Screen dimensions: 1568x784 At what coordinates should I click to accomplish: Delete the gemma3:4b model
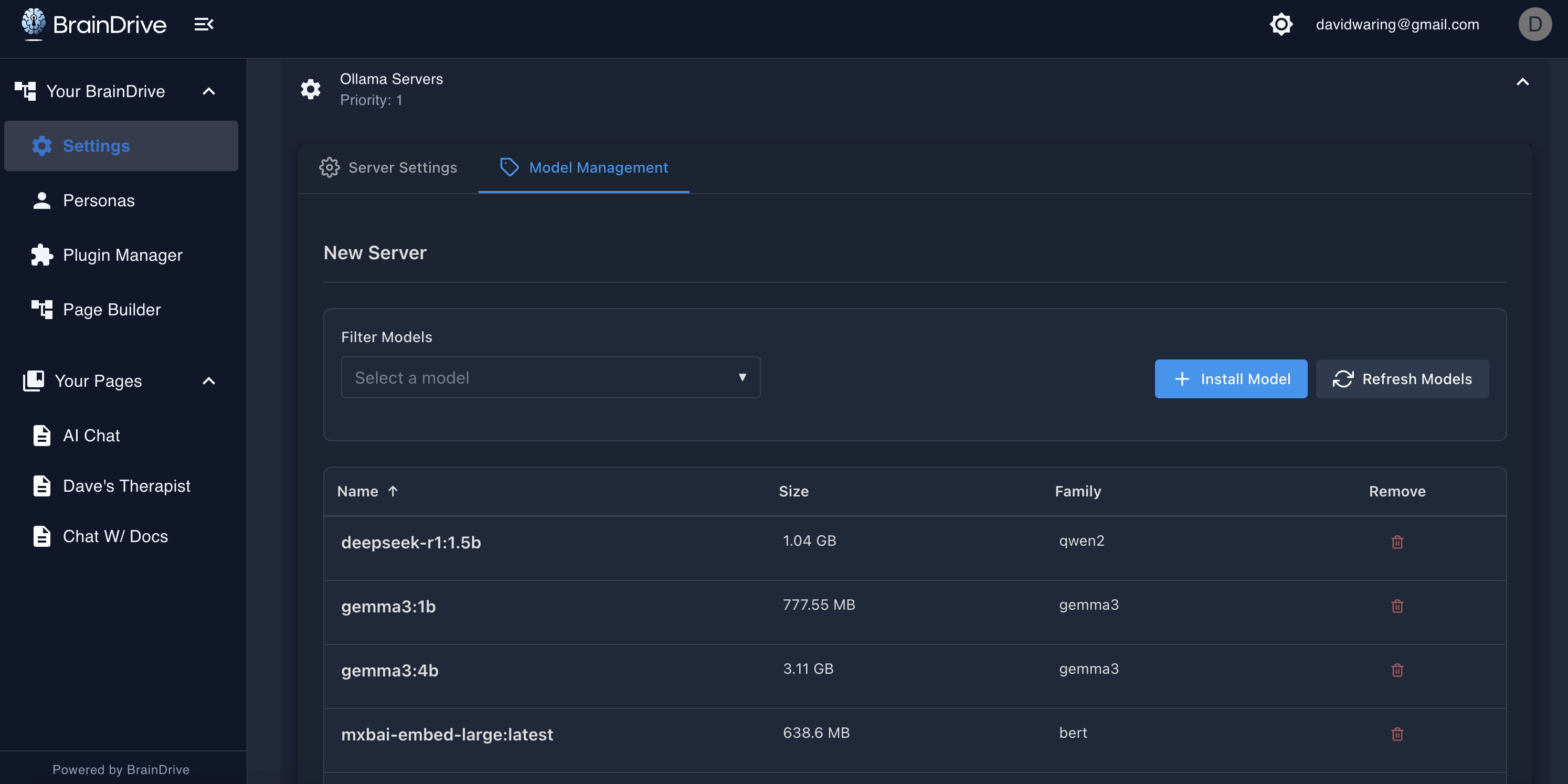click(x=1397, y=670)
